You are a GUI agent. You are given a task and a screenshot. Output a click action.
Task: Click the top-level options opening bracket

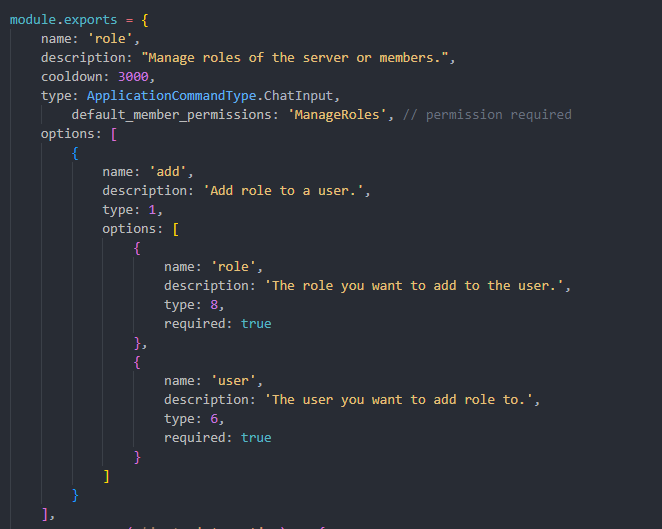pos(113,133)
